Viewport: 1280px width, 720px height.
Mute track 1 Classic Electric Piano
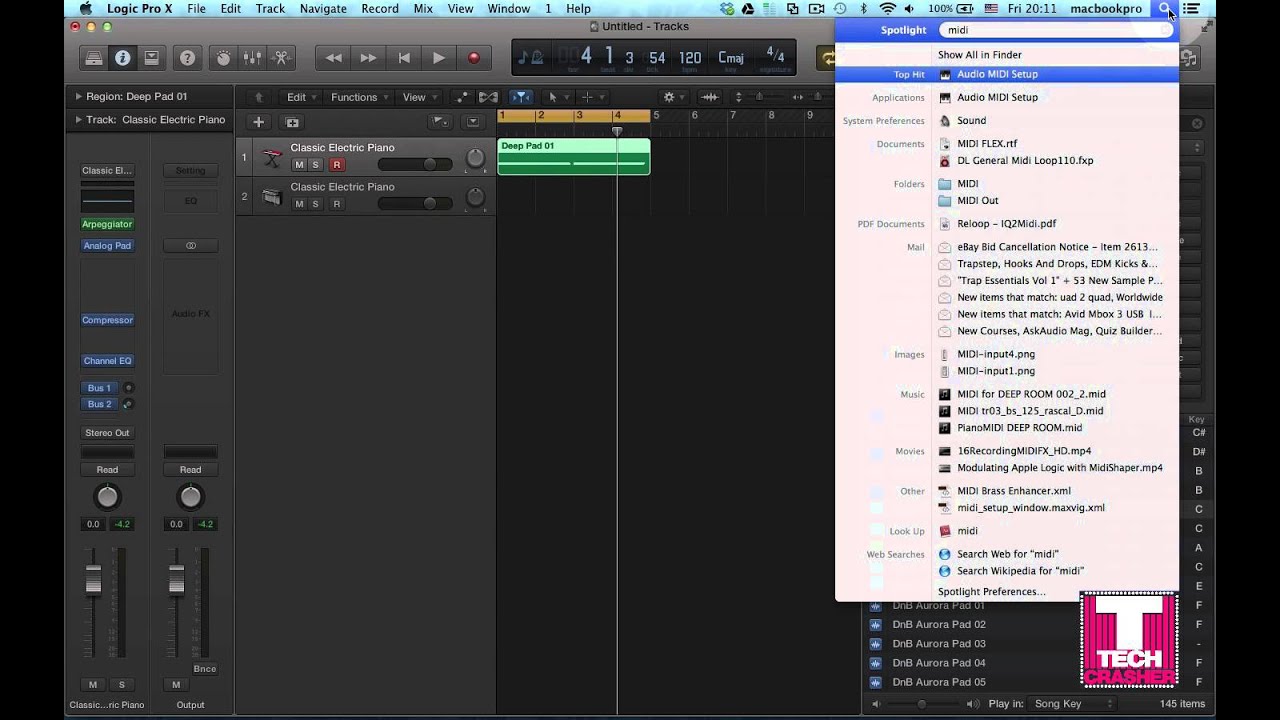[x=298, y=165]
